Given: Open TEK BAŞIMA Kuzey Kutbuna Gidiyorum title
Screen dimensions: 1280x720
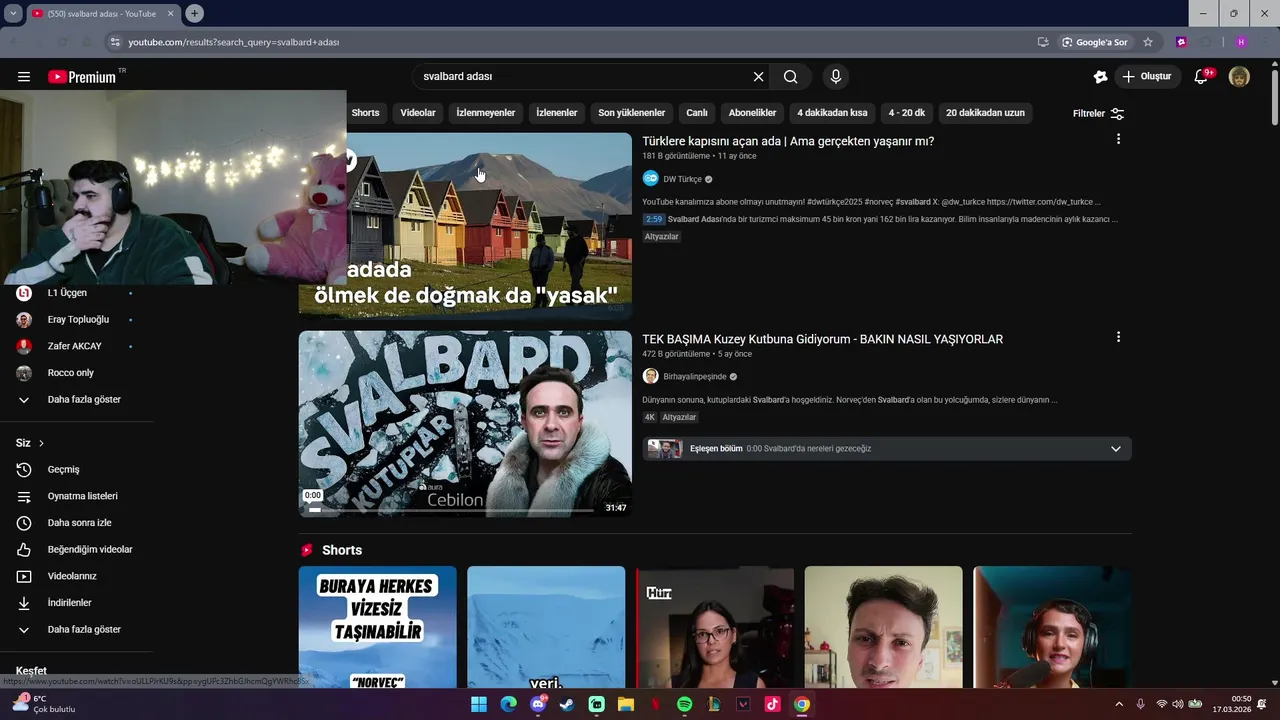Looking at the screenshot, I should (822, 339).
